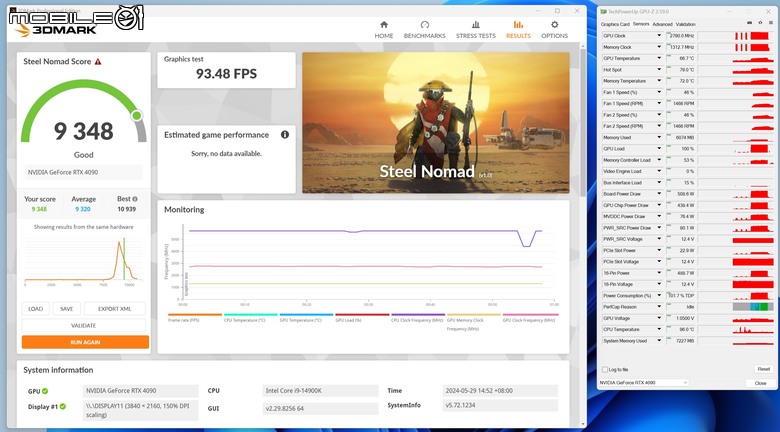This screenshot has height=432, width=780.
Task: Click the 3DMark results vertical scrollbar
Action: [583, 121]
